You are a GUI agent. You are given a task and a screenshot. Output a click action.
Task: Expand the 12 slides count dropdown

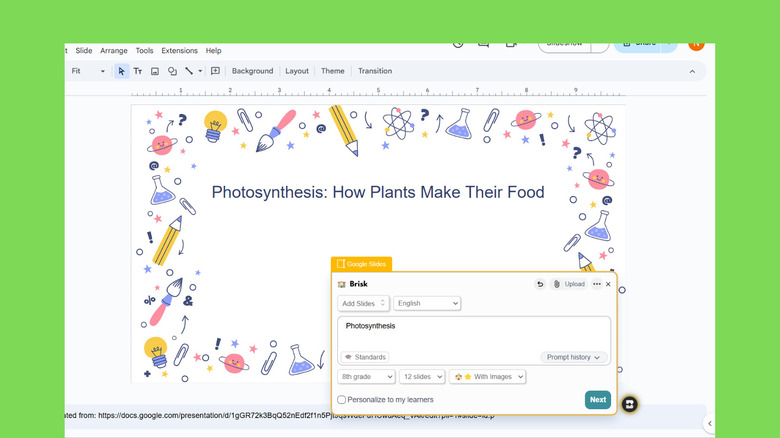pyautogui.click(x=422, y=377)
